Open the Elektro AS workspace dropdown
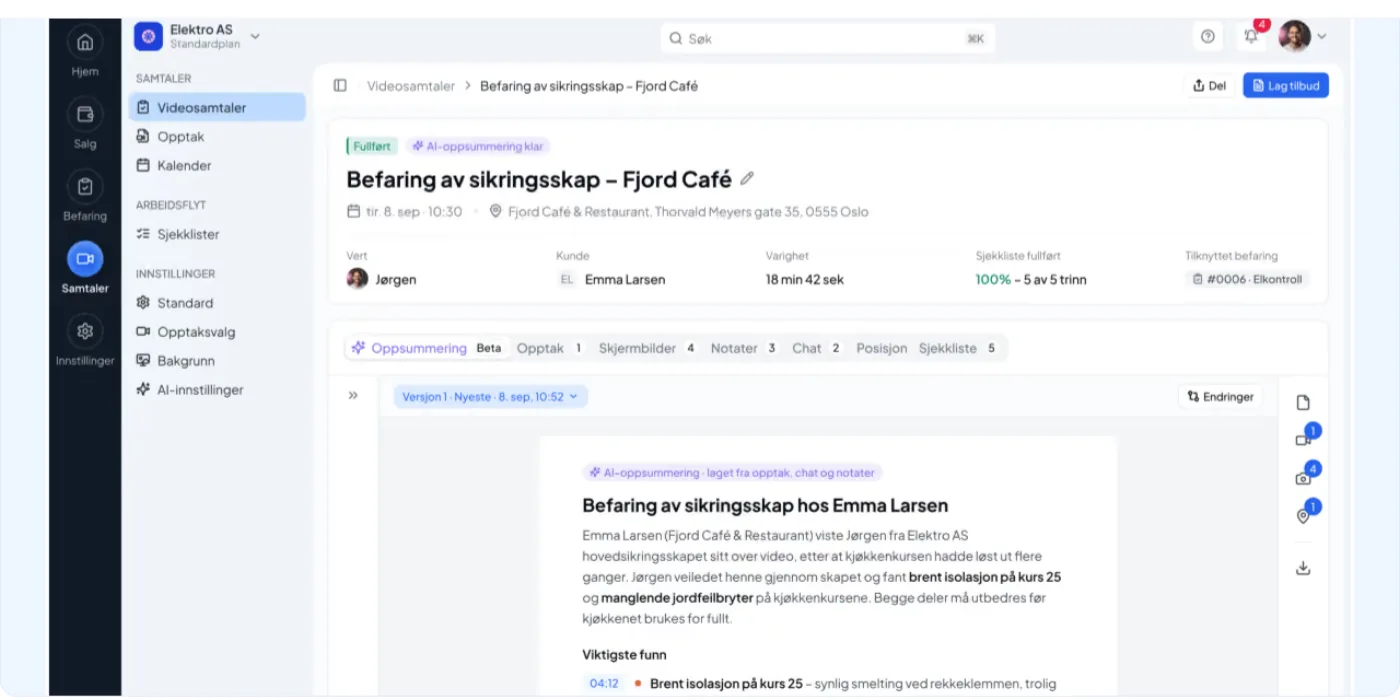 pyautogui.click(x=255, y=37)
